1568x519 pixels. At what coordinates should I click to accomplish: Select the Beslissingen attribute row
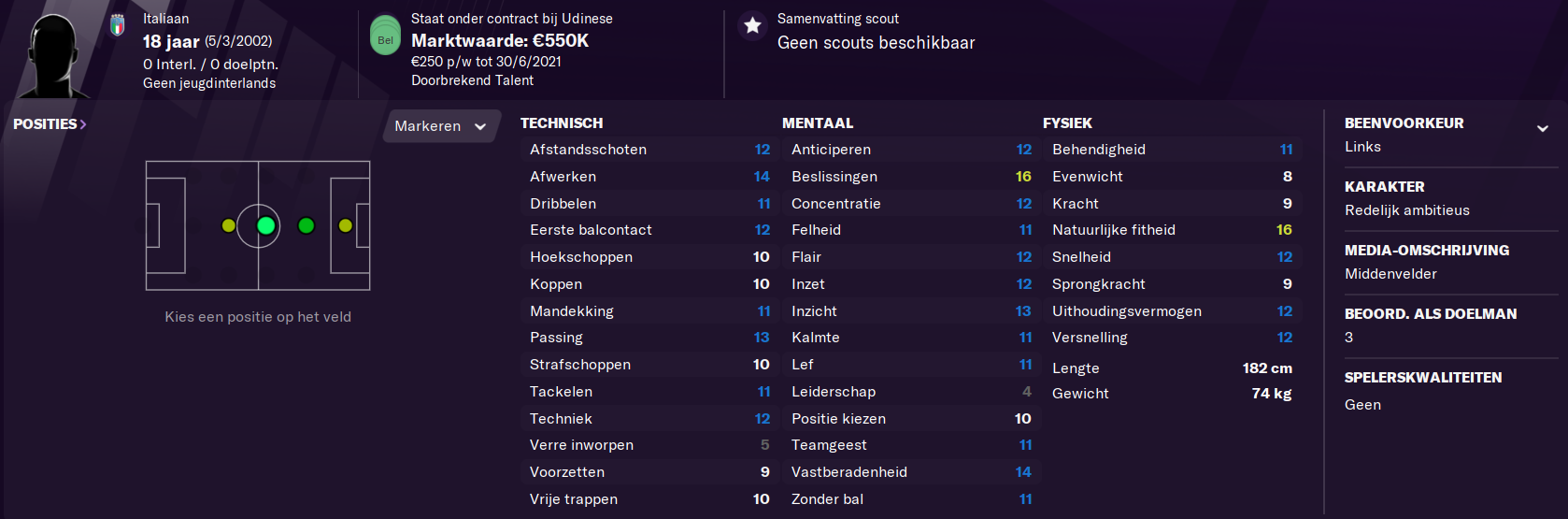(x=911, y=177)
